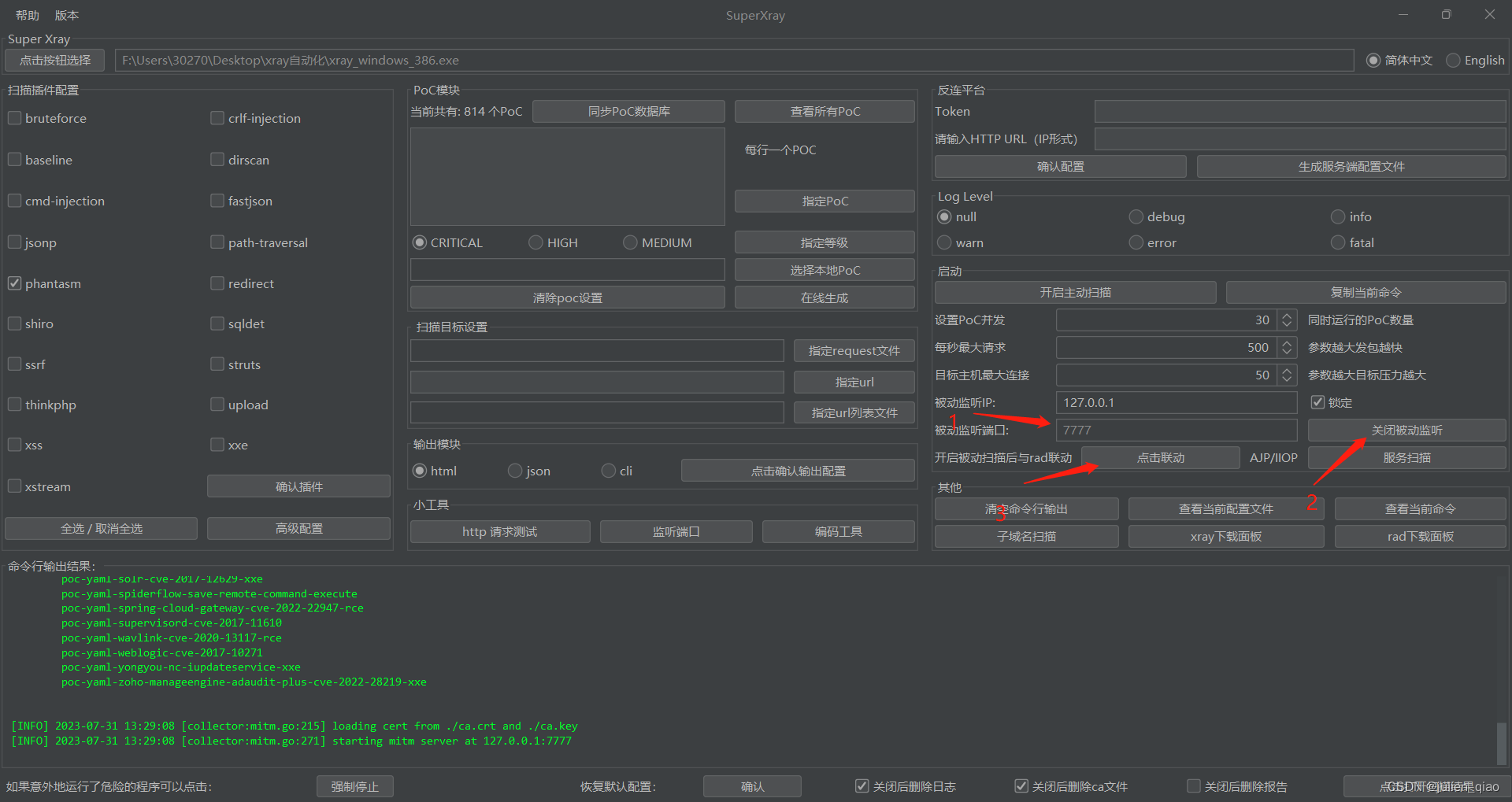The image size is (1512, 802).
Task: Increase 目标主机最大连接 with up arrow
Action: [1287, 371]
